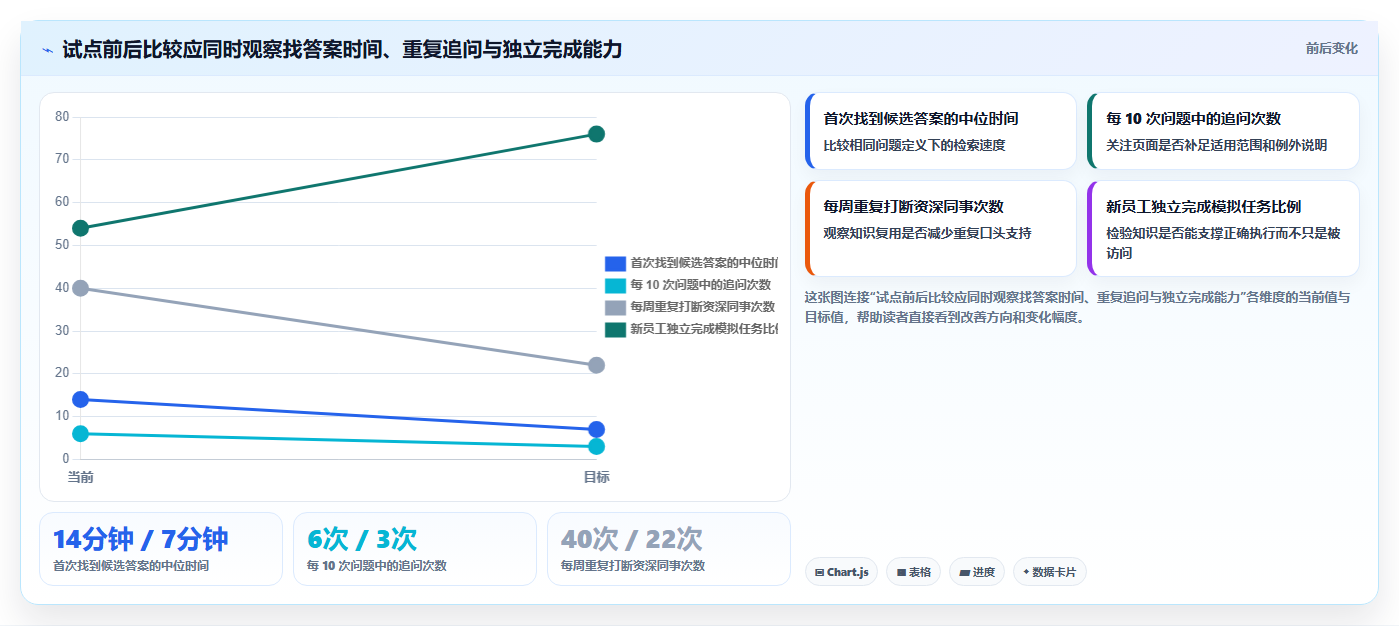This screenshot has height=626, width=1399.
Task: Click the 表格 tag chip
Action: coord(914,572)
